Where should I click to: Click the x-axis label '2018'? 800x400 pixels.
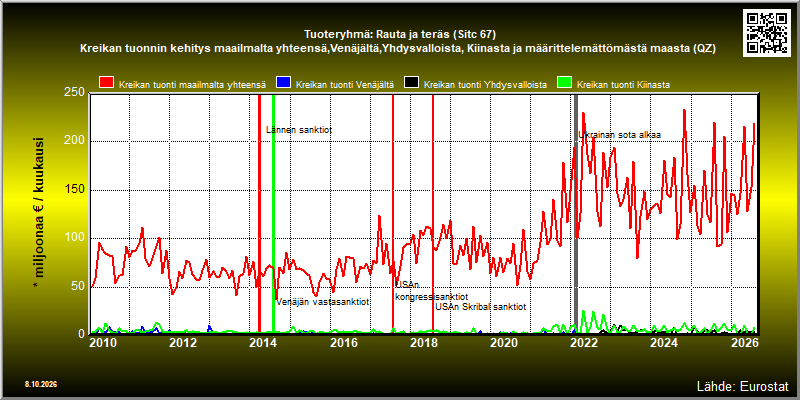[423, 342]
